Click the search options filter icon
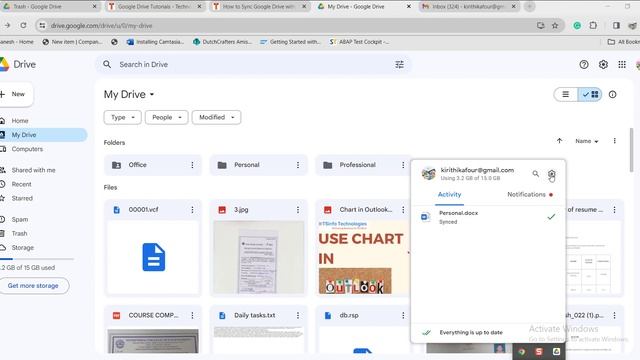The height and width of the screenshot is (360, 640). pyautogui.click(x=399, y=64)
